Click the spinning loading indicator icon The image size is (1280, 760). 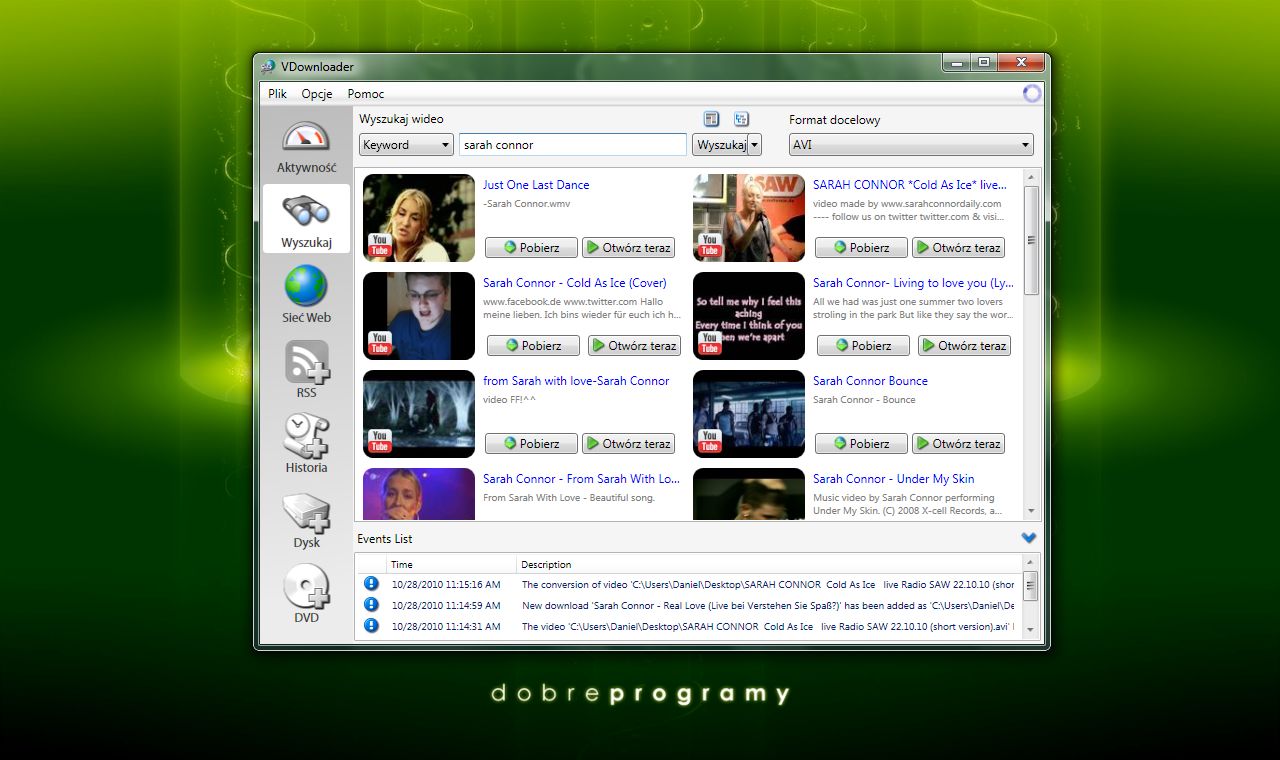point(1032,94)
